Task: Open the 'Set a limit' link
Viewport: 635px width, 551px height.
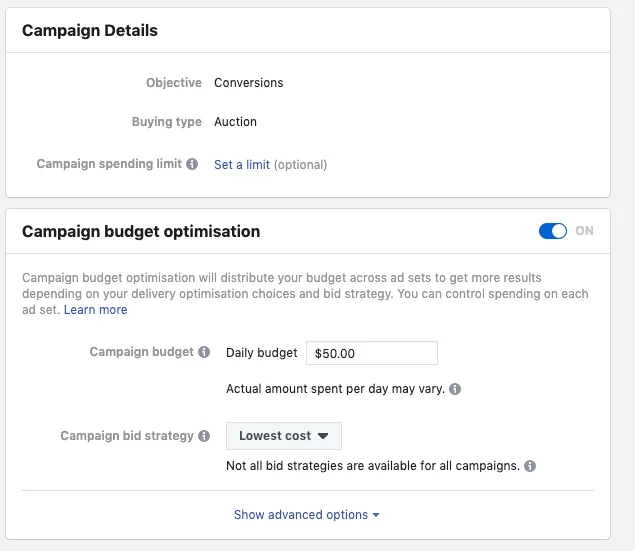Action: (242, 164)
